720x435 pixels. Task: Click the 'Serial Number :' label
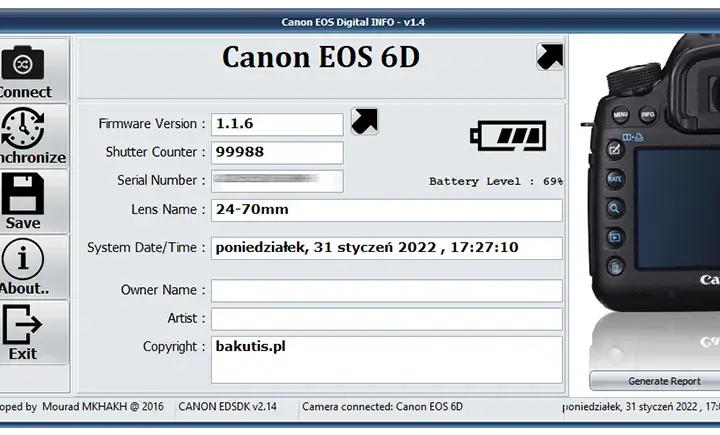tap(161, 181)
